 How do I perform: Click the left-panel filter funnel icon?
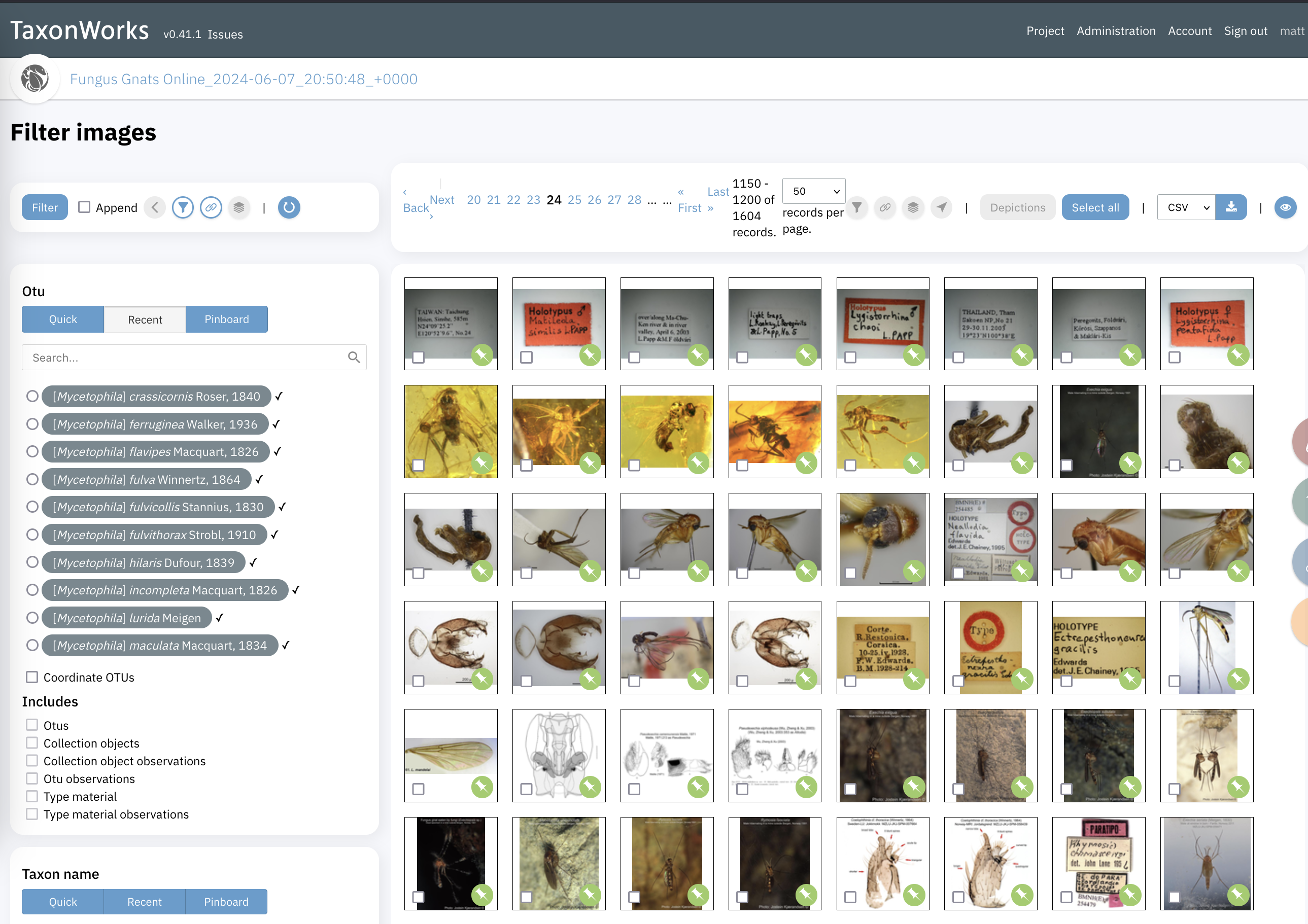pos(183,207)
